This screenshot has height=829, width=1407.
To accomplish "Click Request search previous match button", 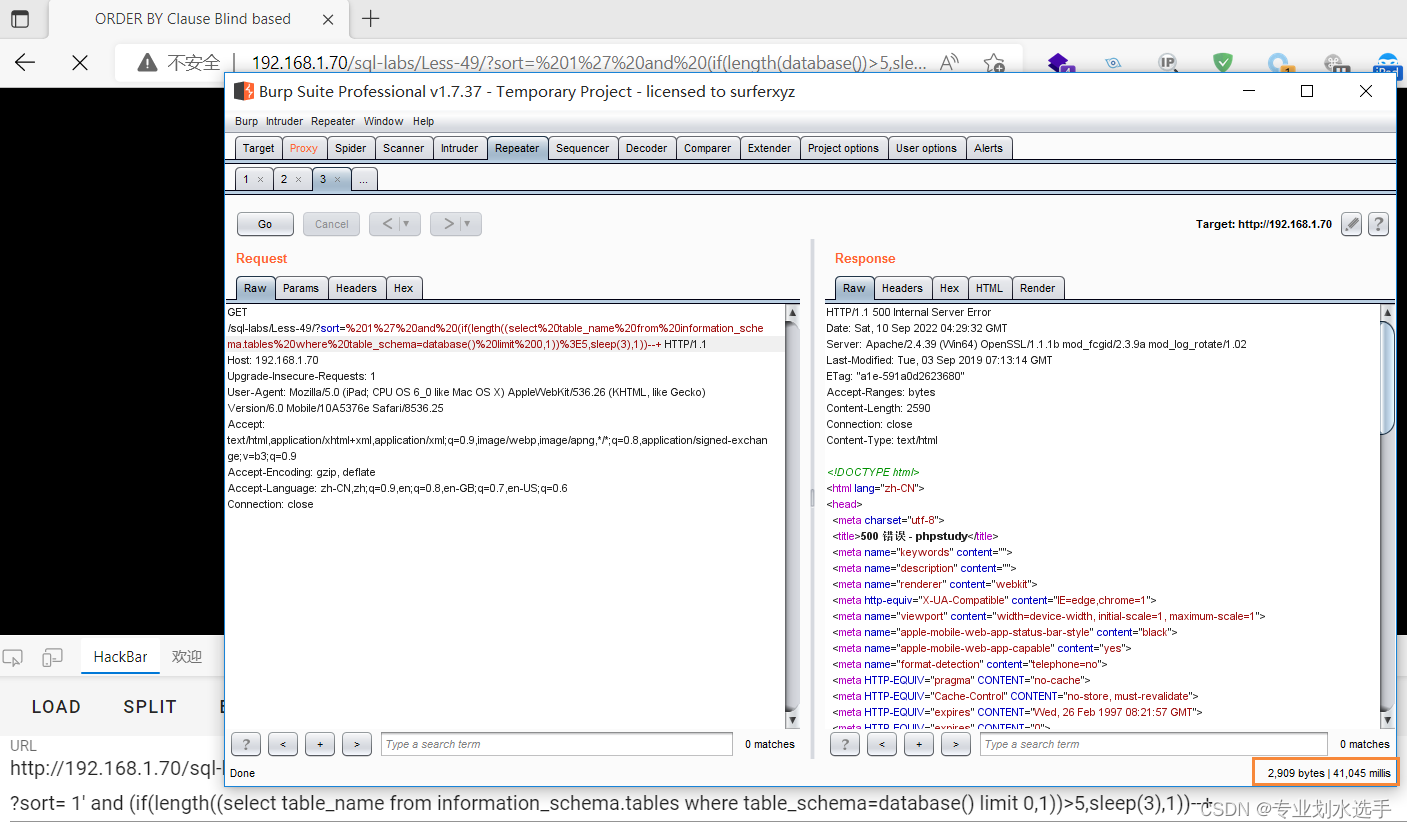I will 283,744.
